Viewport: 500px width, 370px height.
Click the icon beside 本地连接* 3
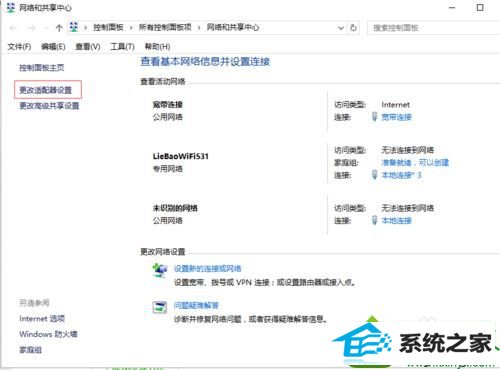pyautogui.click(x=374, y=175)
